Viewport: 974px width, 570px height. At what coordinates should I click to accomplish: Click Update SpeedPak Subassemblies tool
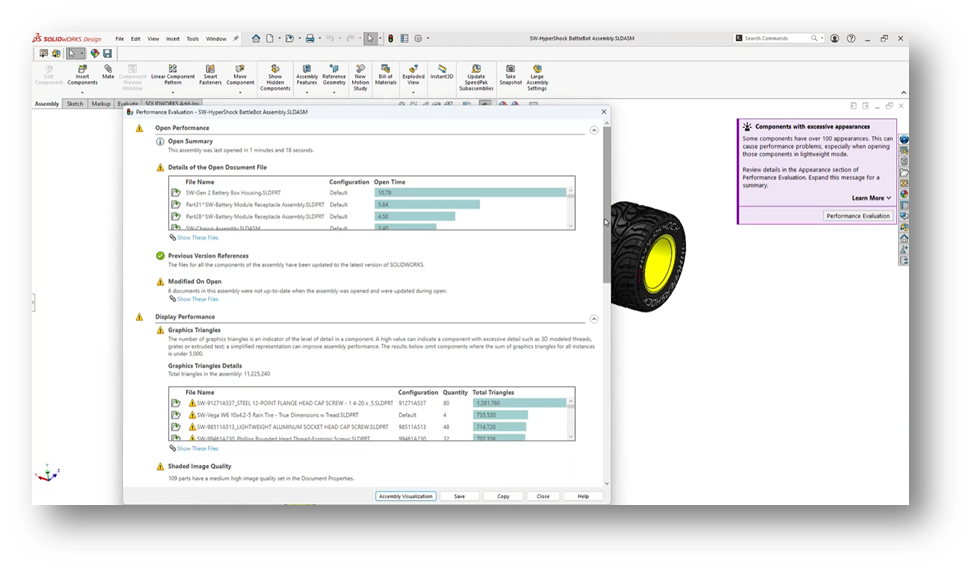point(476,78)
